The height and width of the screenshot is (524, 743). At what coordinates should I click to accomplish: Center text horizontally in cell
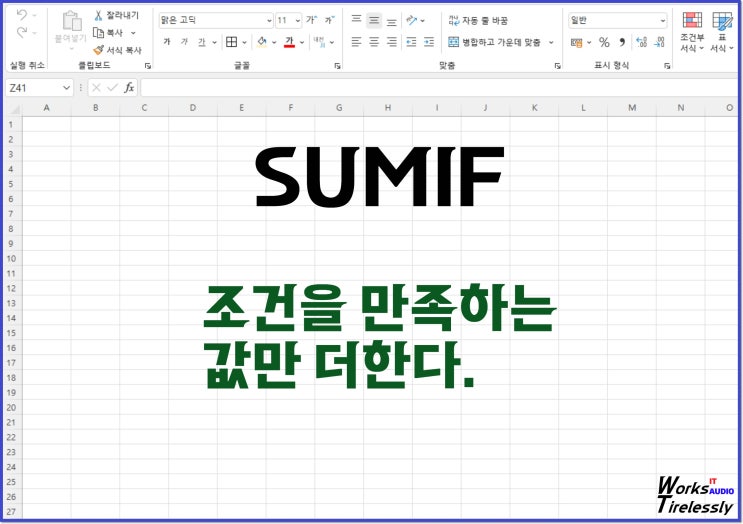coord(374,42)
